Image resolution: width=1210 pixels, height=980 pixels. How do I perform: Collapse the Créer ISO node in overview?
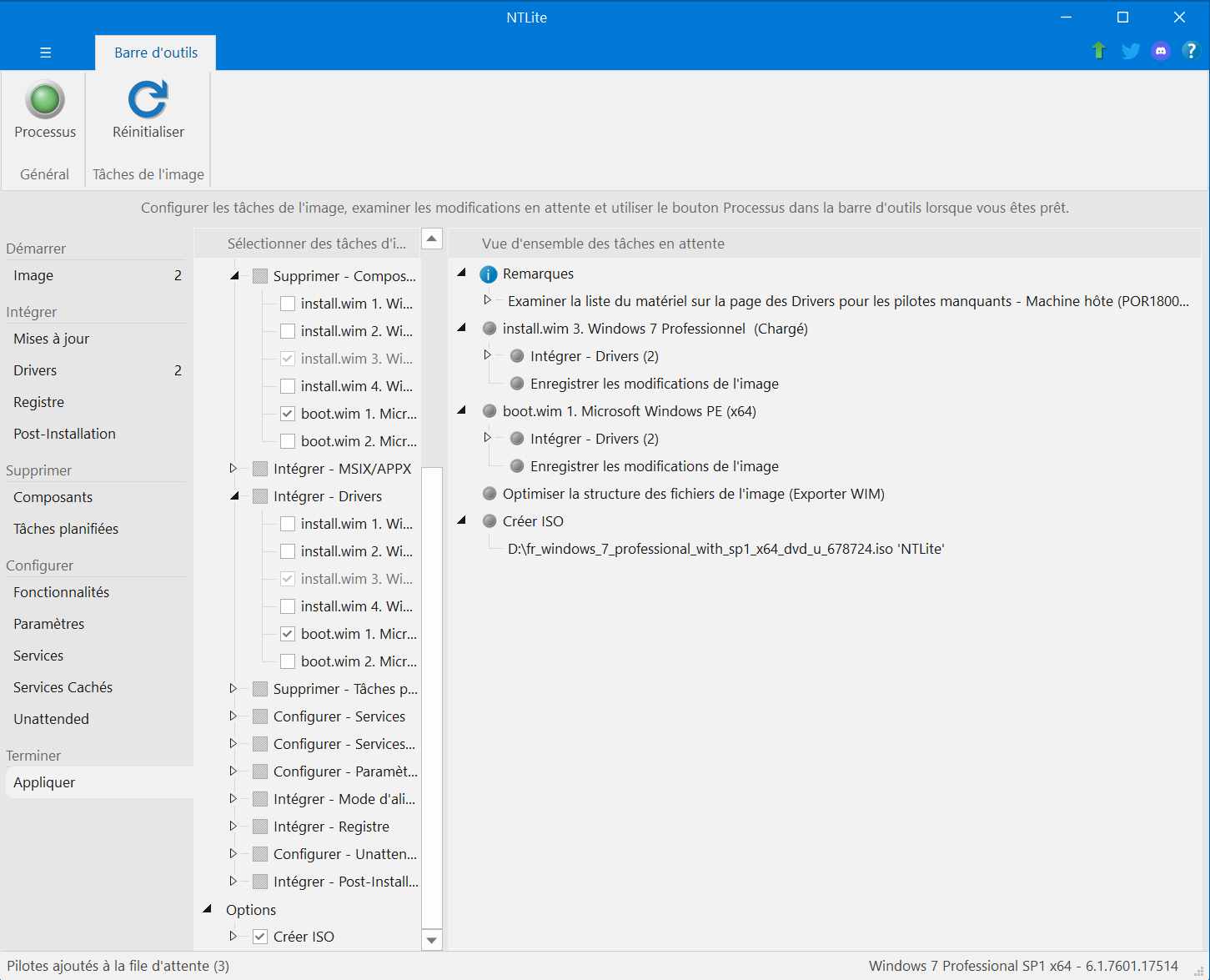tap(461, 520)
